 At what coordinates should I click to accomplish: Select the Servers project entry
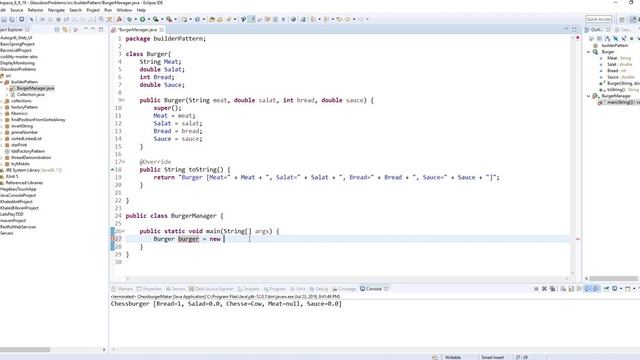7,233
